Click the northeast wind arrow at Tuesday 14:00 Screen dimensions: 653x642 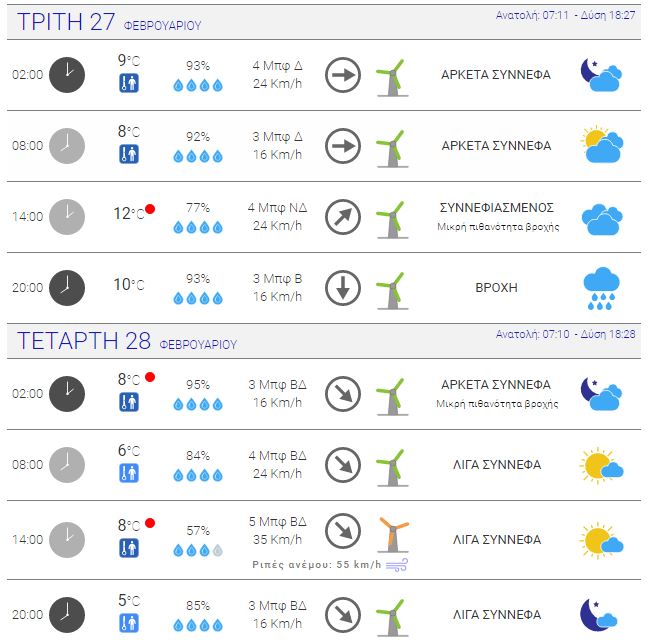343,217
